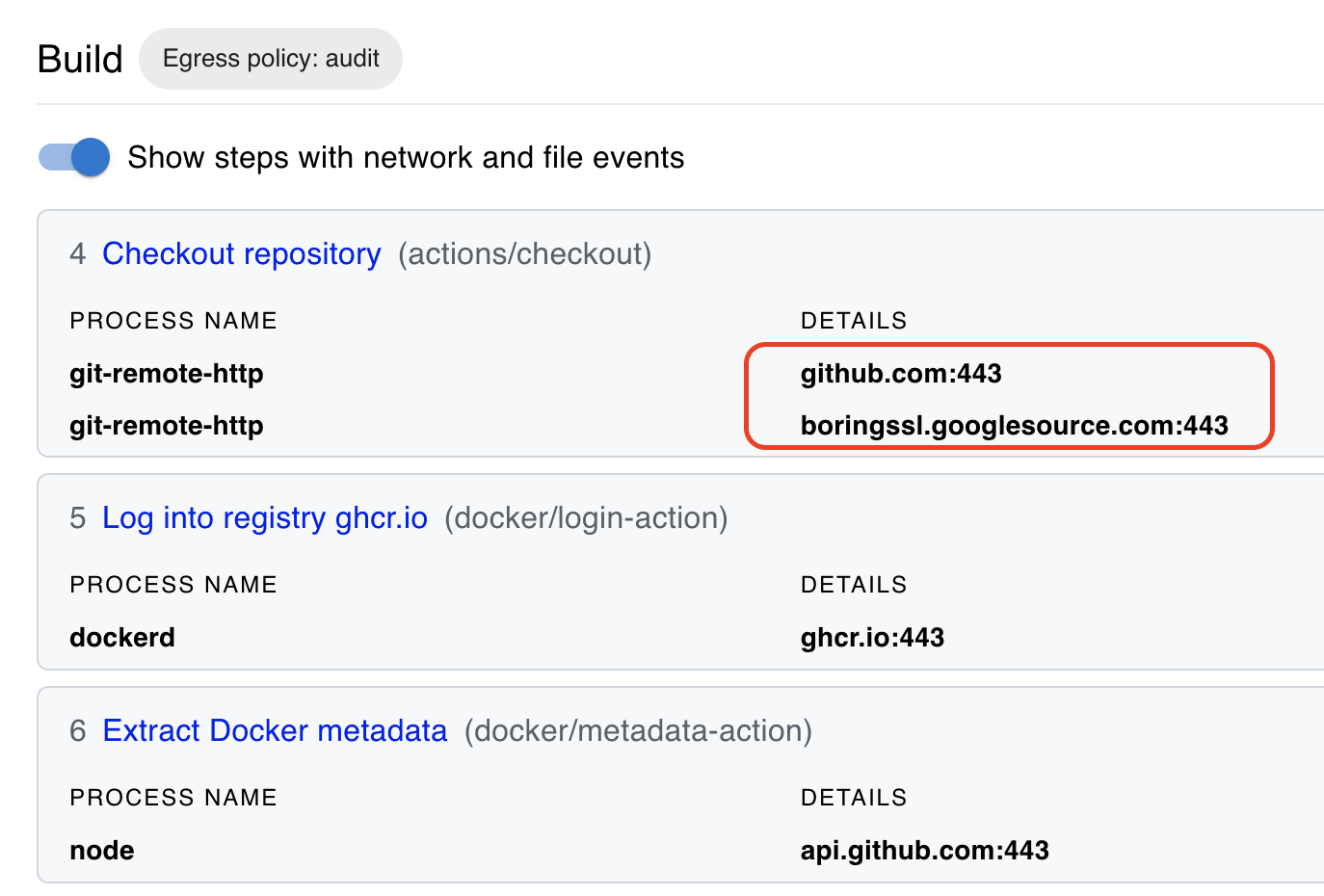The width and height of the screenshot is (1324, 896).
Task: Select the github.com:443 endpoint detail
Action: pos(901,374)
